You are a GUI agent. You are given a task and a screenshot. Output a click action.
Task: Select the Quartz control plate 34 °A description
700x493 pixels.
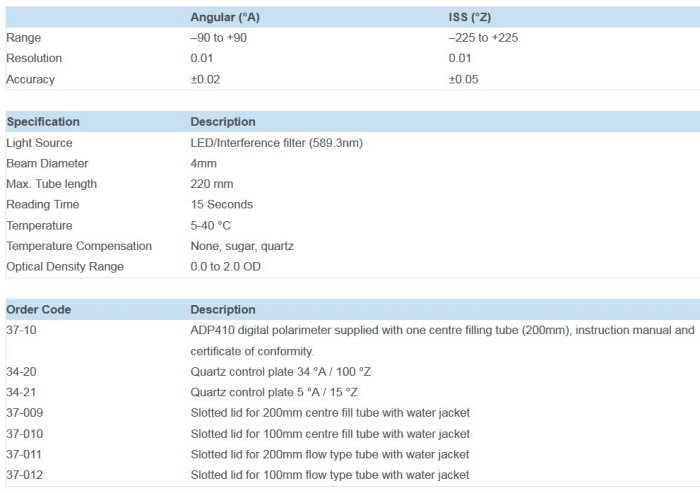tap(280, 372)
